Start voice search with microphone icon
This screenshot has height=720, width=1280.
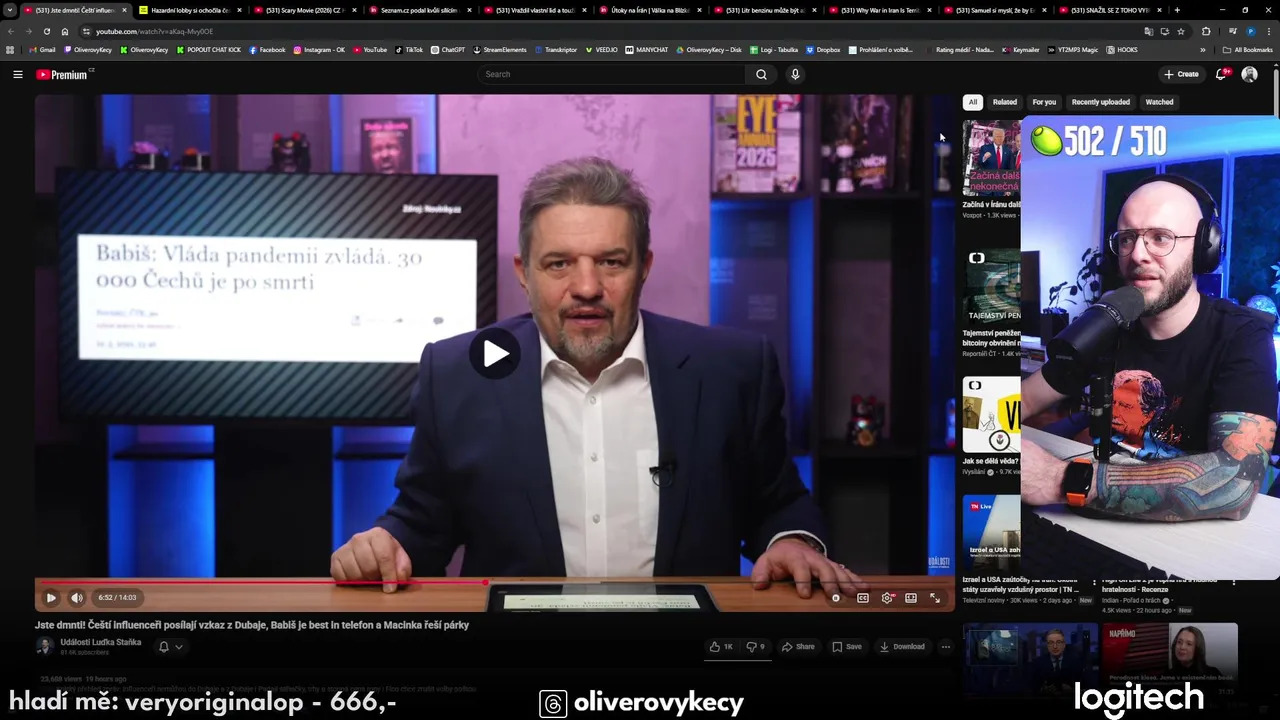coord(795,74)
